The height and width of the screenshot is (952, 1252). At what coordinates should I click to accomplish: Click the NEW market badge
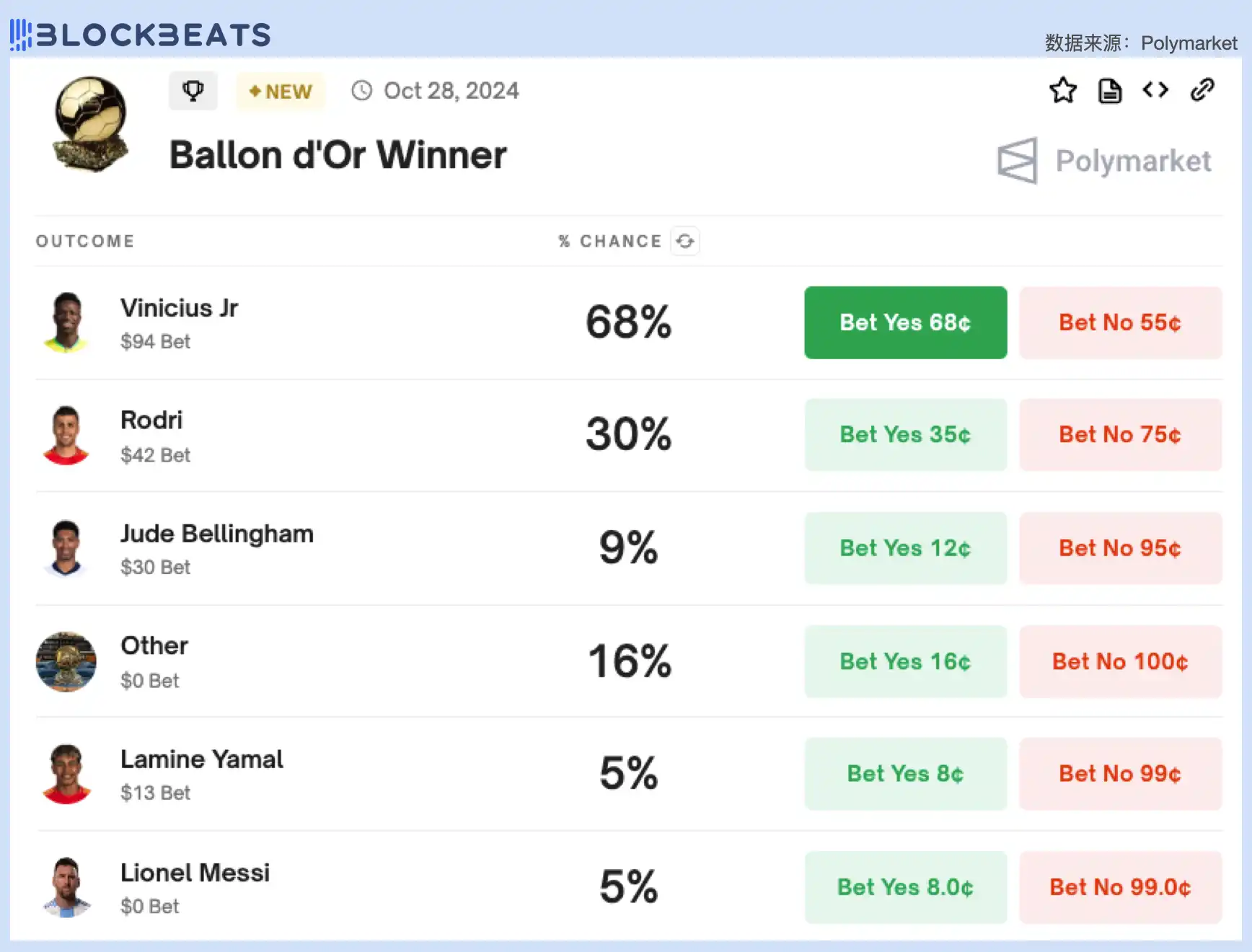(281, 92)
